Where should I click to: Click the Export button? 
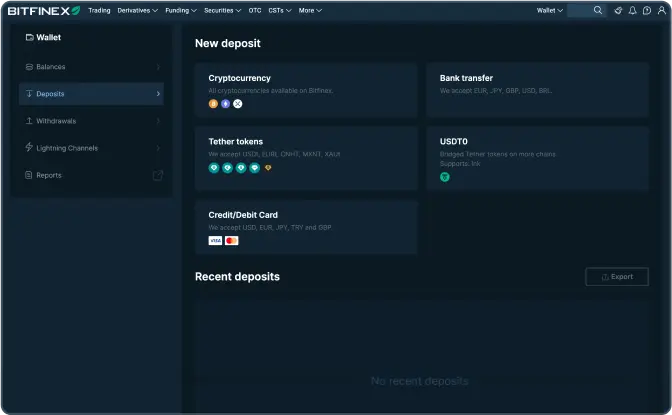point(617,277)
